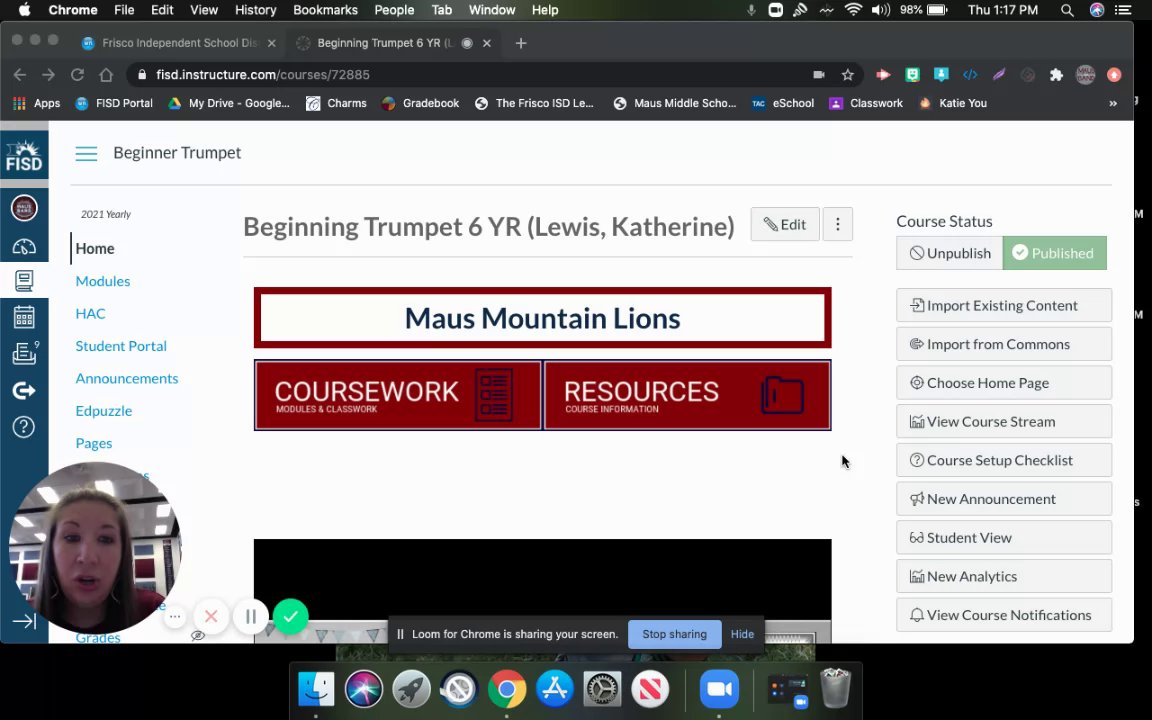
Task: Open the Chrome Window menu
Action: [492, 10]
